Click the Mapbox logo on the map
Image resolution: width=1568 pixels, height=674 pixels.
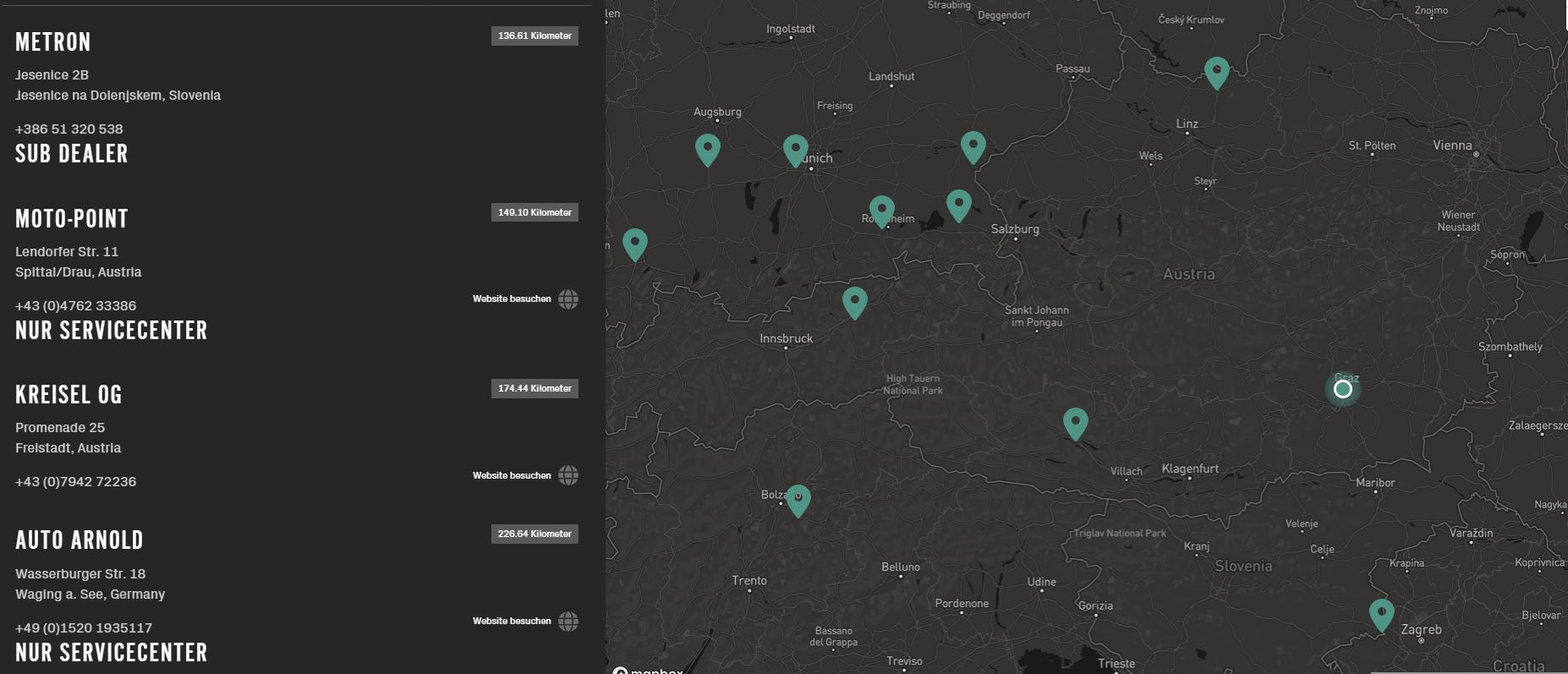pyautogui.click(x=648, y=671)
